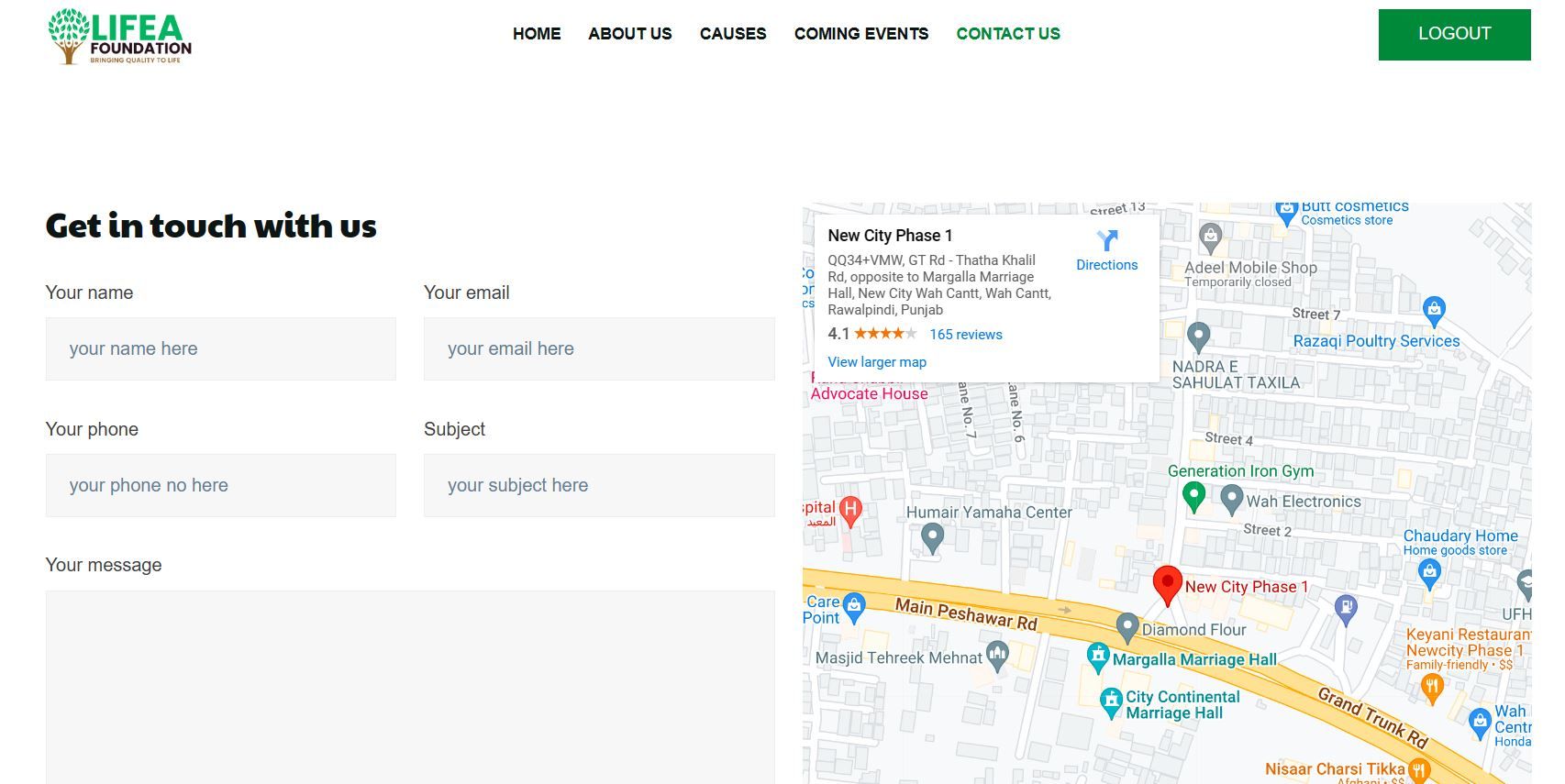Viewport: 1565px width, 784px height.
Task: Click the Margalla Marriage Hall map marker
Action: (x=1098, y=657)
